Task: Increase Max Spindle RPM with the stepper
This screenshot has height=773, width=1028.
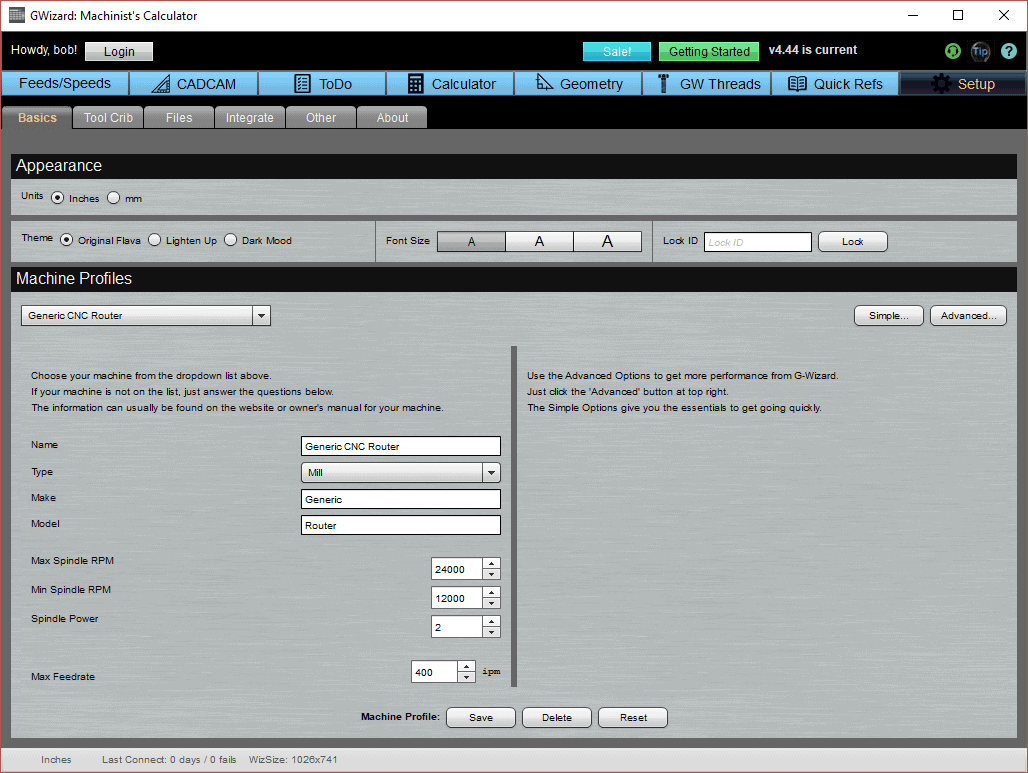Action: tap(490, 563)
